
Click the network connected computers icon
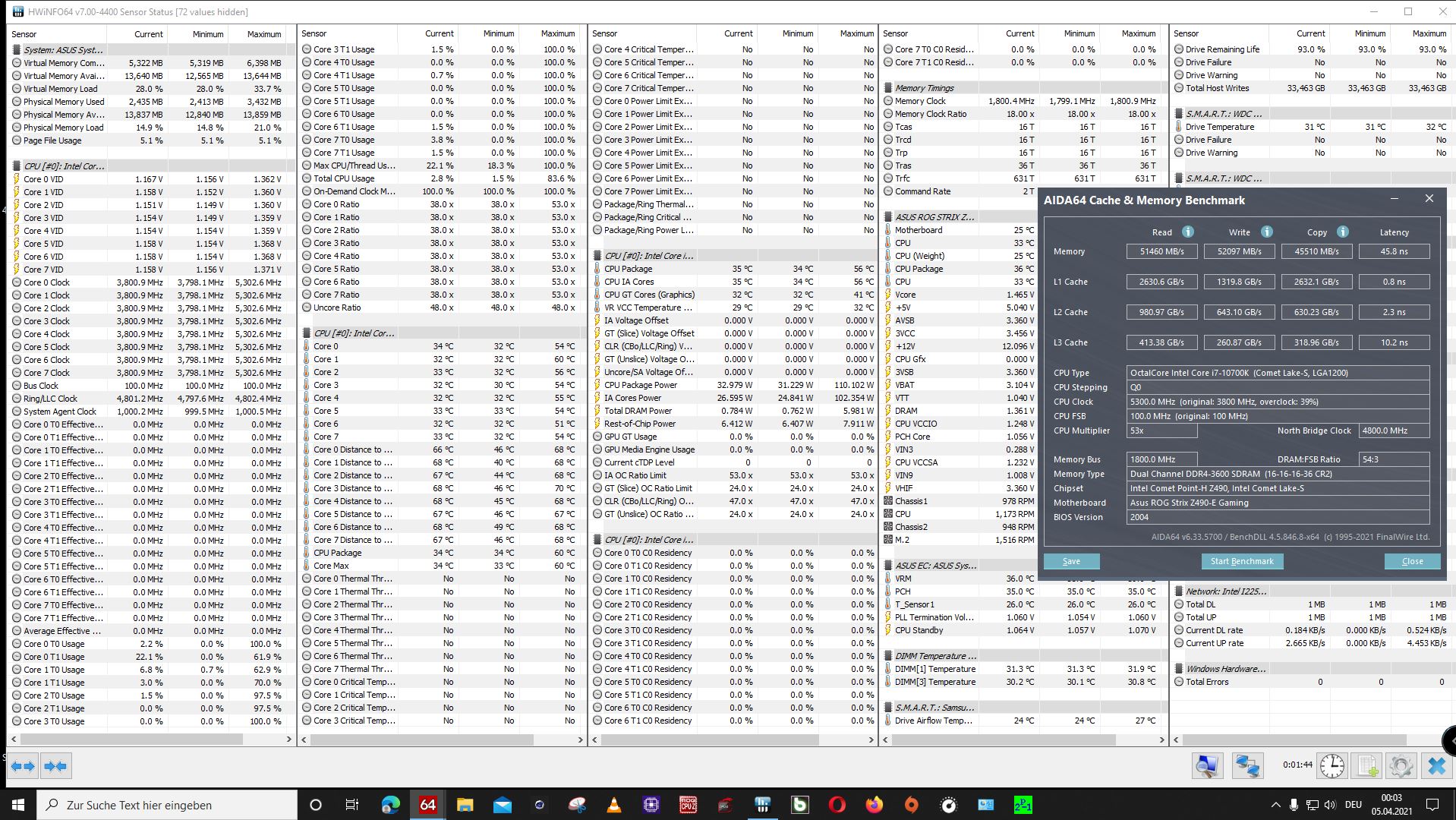[x=1247, y=765]
